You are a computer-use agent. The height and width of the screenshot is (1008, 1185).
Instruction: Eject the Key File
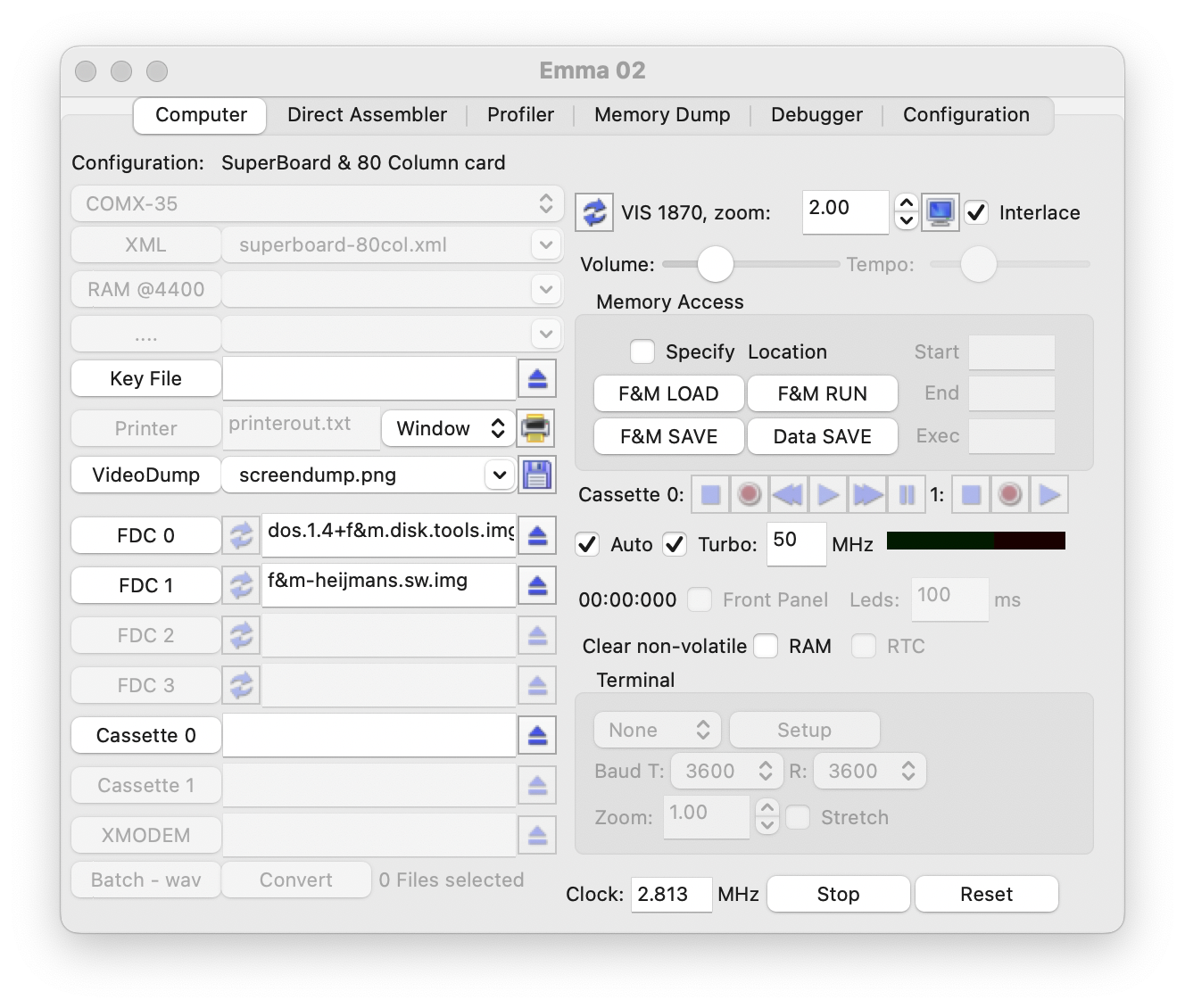[537, 378]
